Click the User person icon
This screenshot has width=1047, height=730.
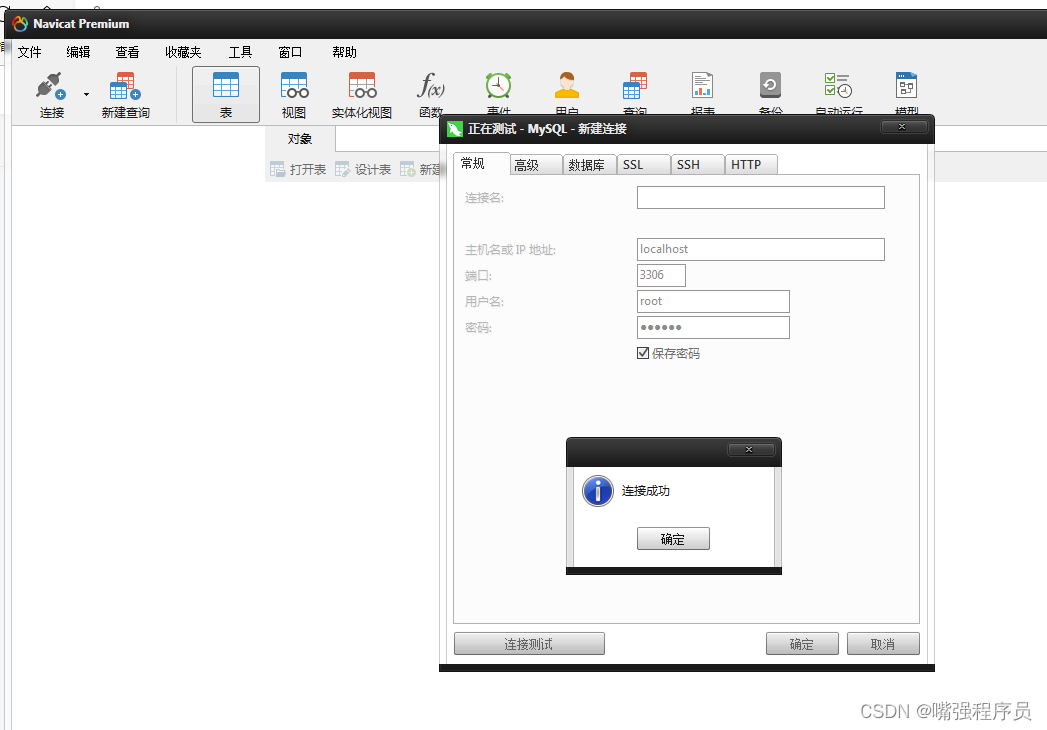[566, 85]
